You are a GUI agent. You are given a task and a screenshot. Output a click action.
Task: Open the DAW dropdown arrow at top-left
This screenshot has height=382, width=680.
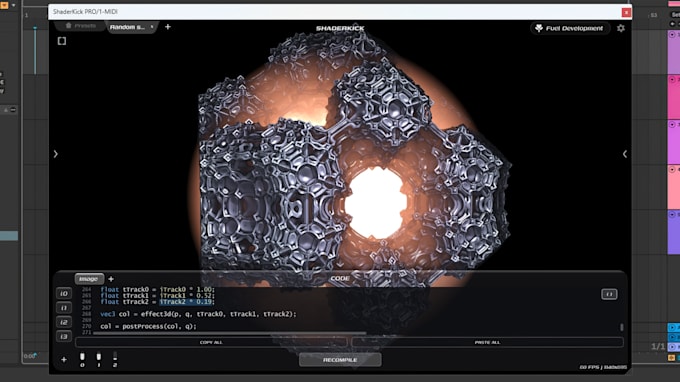13,5
